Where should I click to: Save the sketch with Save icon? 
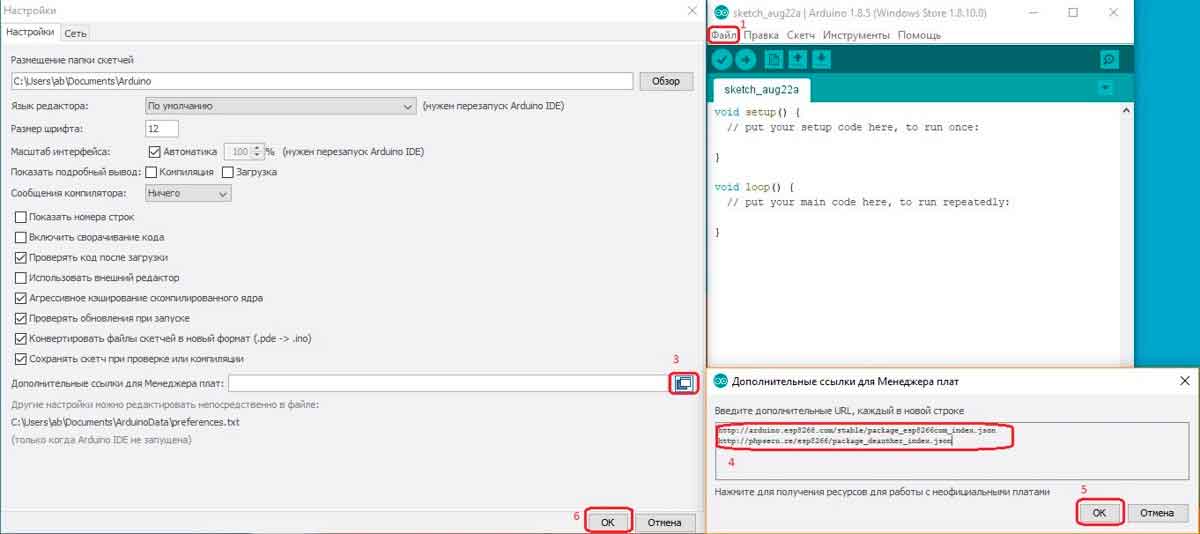coord(821,59)
